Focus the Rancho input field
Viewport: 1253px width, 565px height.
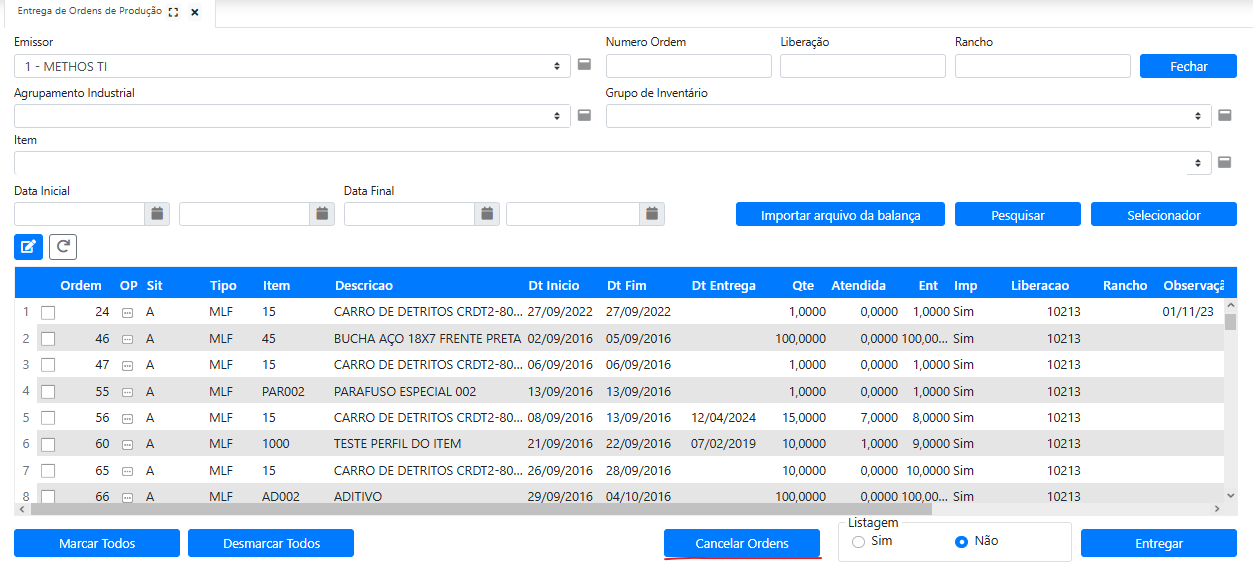(1043, 66)
